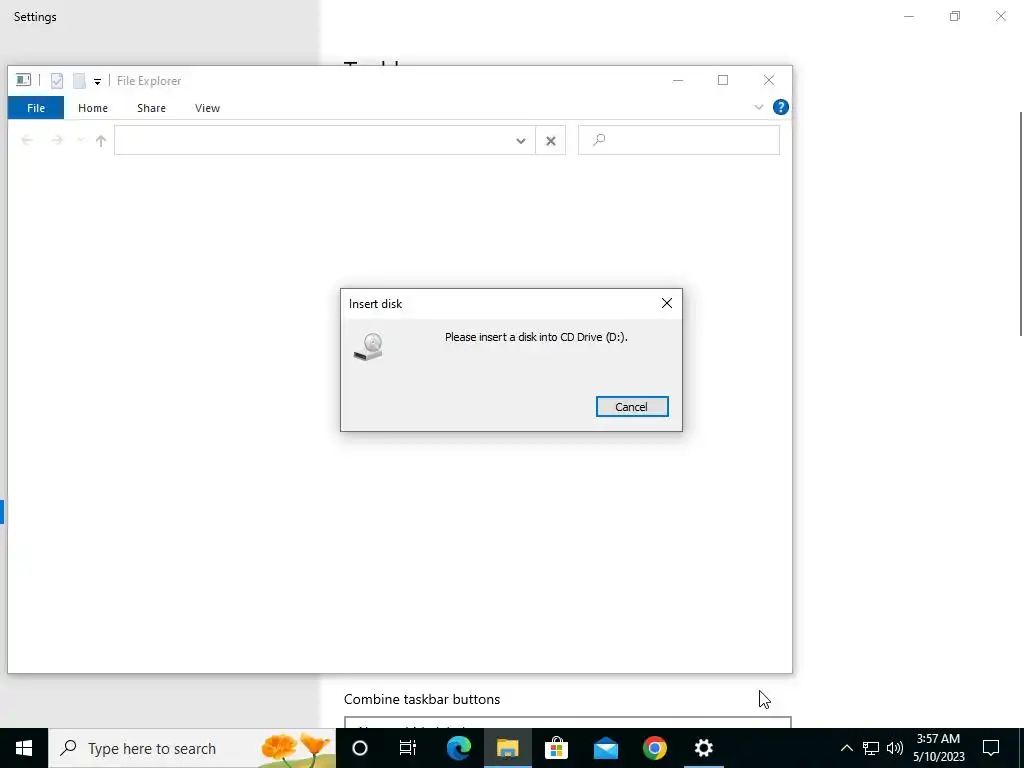The height and width of the screenshot is (768, 1024).
Task: Click the New folder quick access icon
Action: click(79, 81)
